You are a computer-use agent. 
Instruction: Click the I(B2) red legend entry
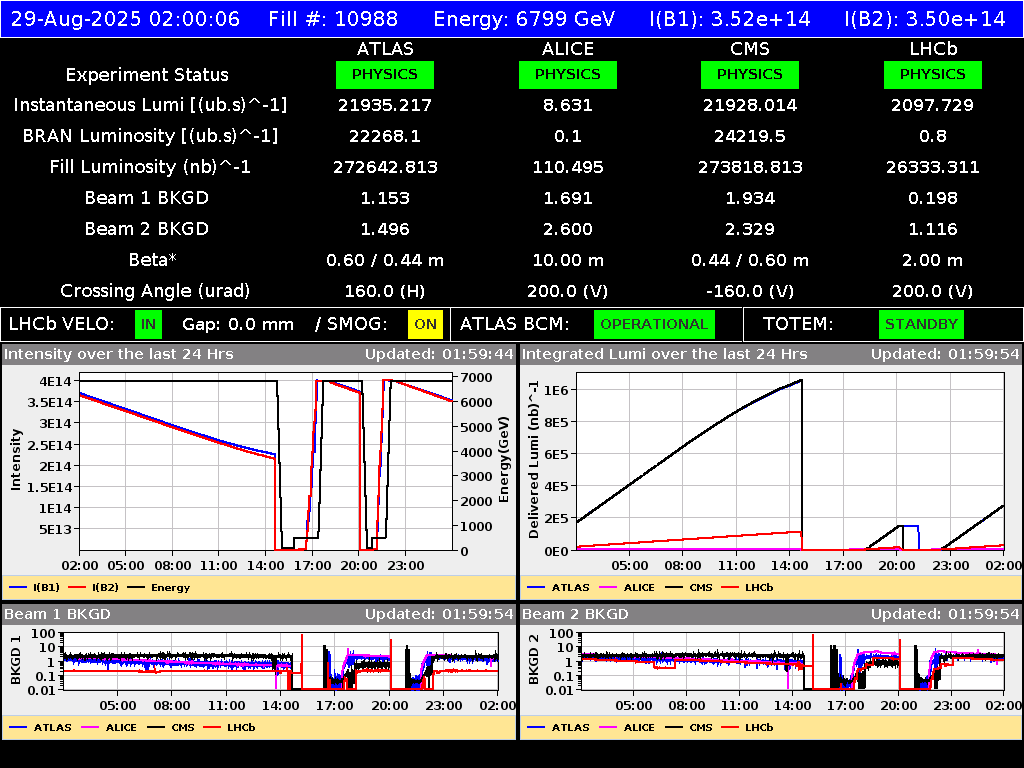click(94, 587)
